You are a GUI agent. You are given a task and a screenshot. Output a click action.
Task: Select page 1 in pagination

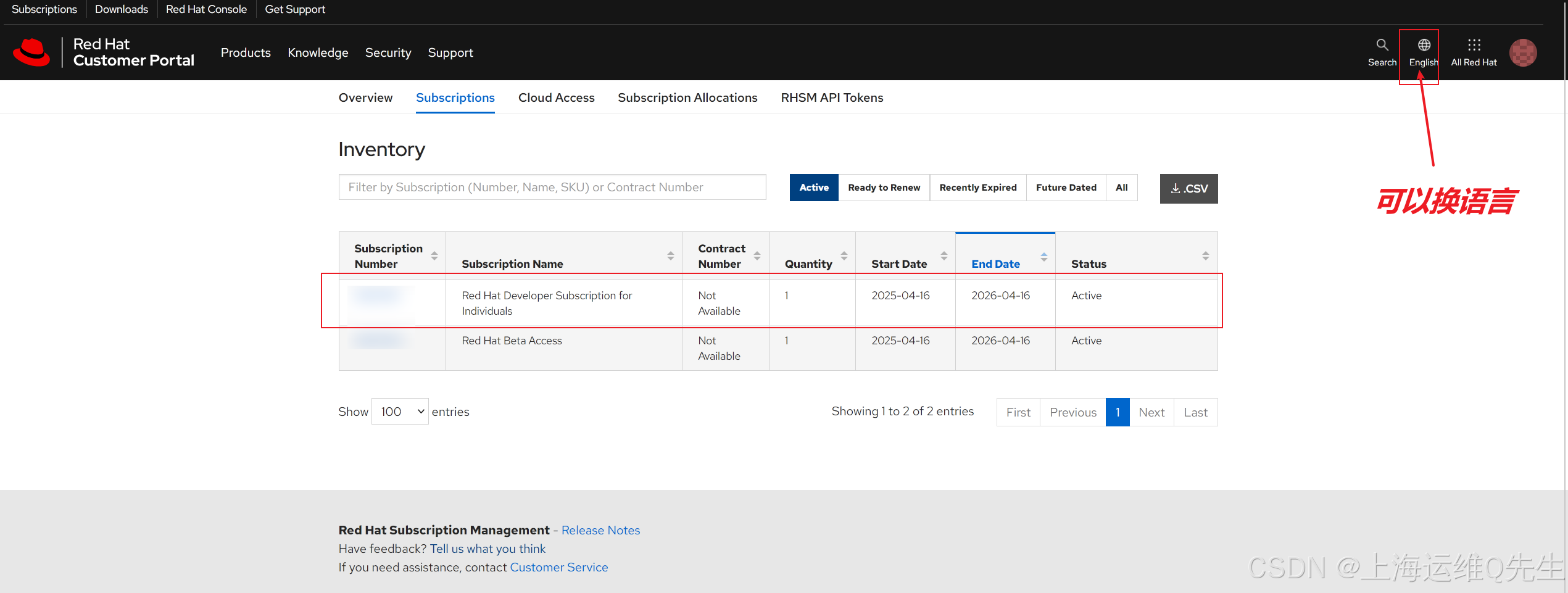pos(1118,412)
